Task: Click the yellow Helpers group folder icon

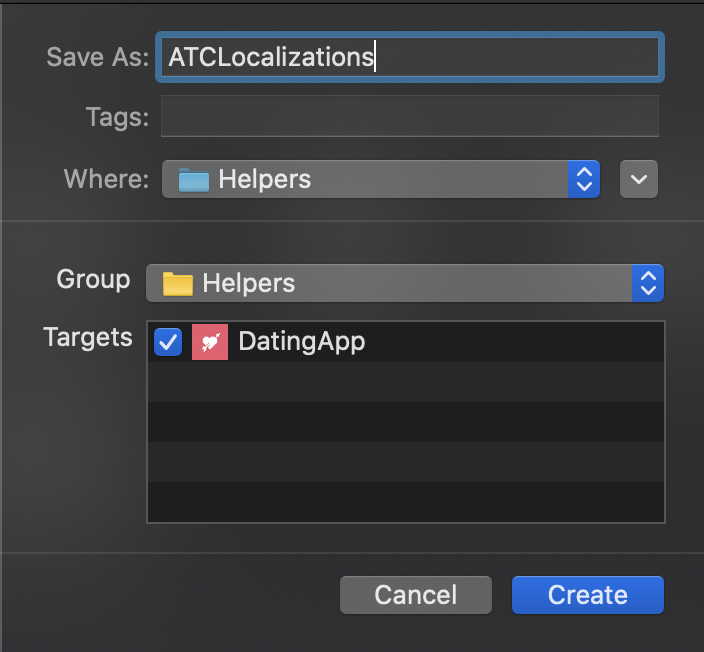Action: (x=178, y=284)
